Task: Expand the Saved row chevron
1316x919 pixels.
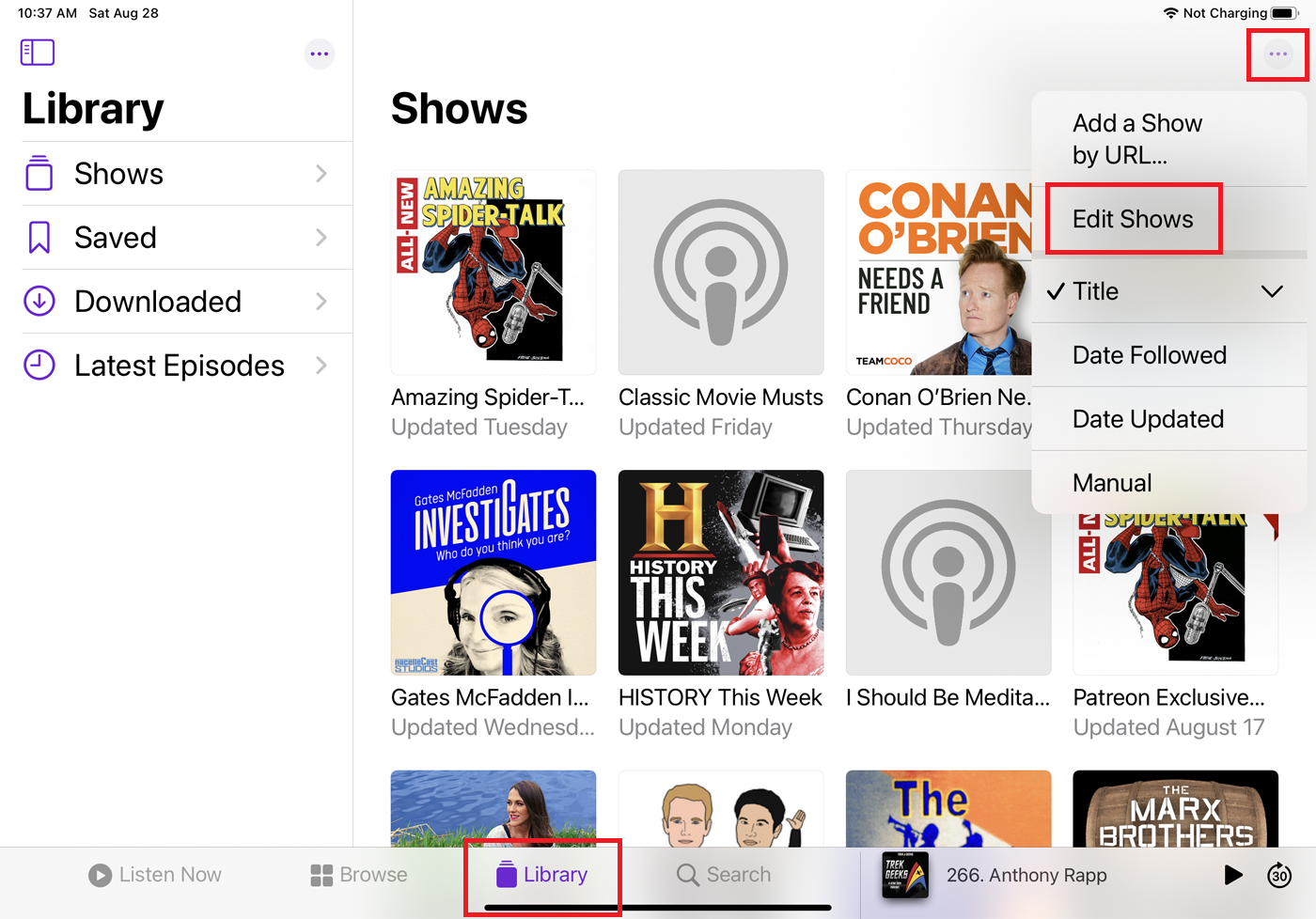Action: click(321, 238)
